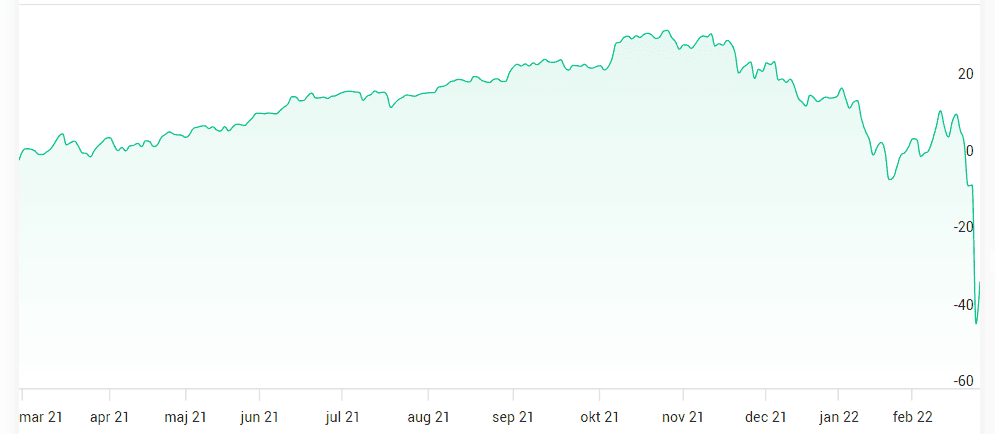Click the "mar 21" x-axis label
Viewport: 995px width, 434px height.
(40, 417)
